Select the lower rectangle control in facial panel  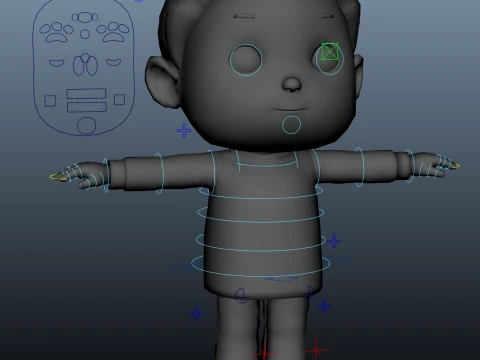87,107
